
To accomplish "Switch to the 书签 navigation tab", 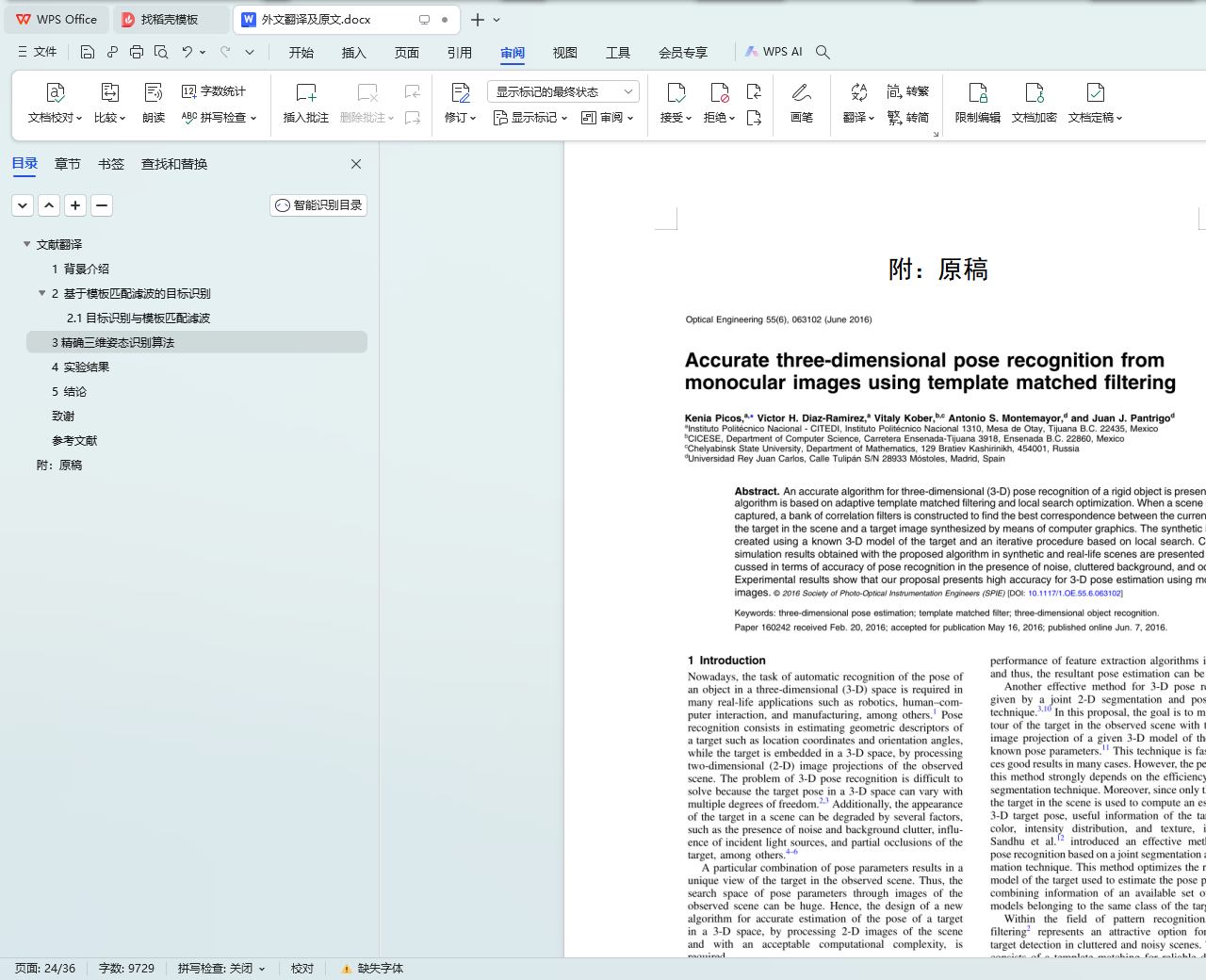I will click(111, 164).
